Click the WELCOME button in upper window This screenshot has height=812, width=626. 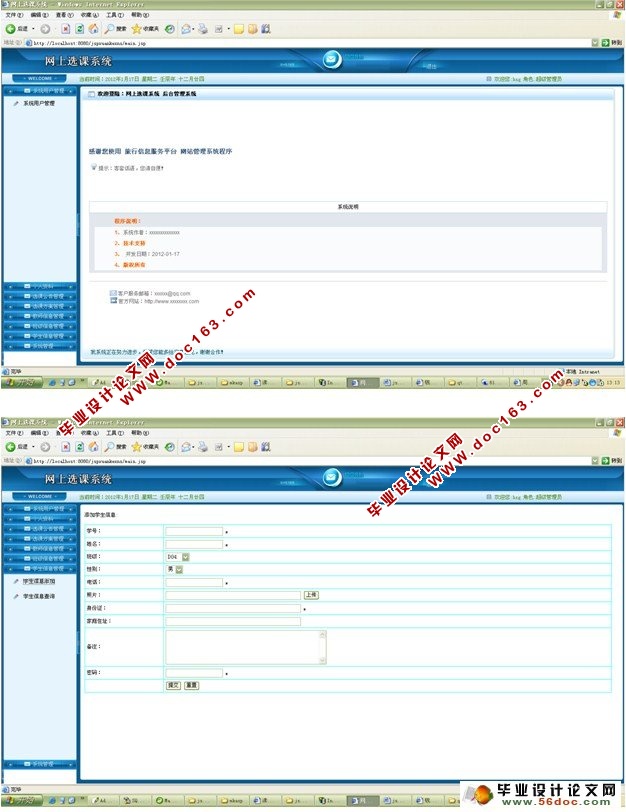tap(39, 79)
